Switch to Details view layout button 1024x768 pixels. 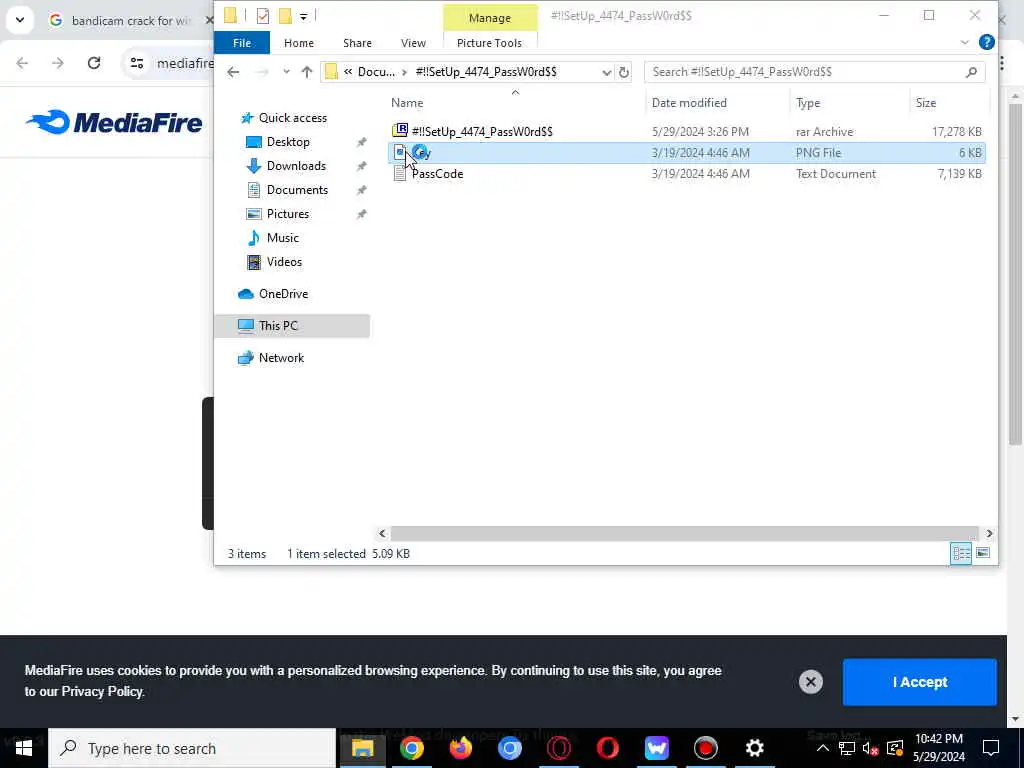coord(961,554)
